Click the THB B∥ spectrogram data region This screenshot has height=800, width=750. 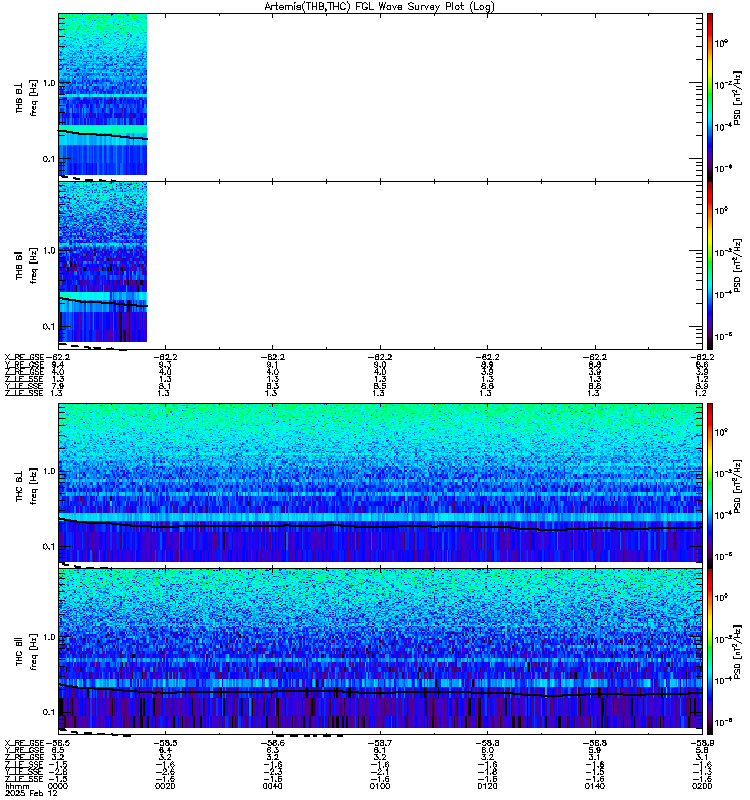tap(103, 262)
